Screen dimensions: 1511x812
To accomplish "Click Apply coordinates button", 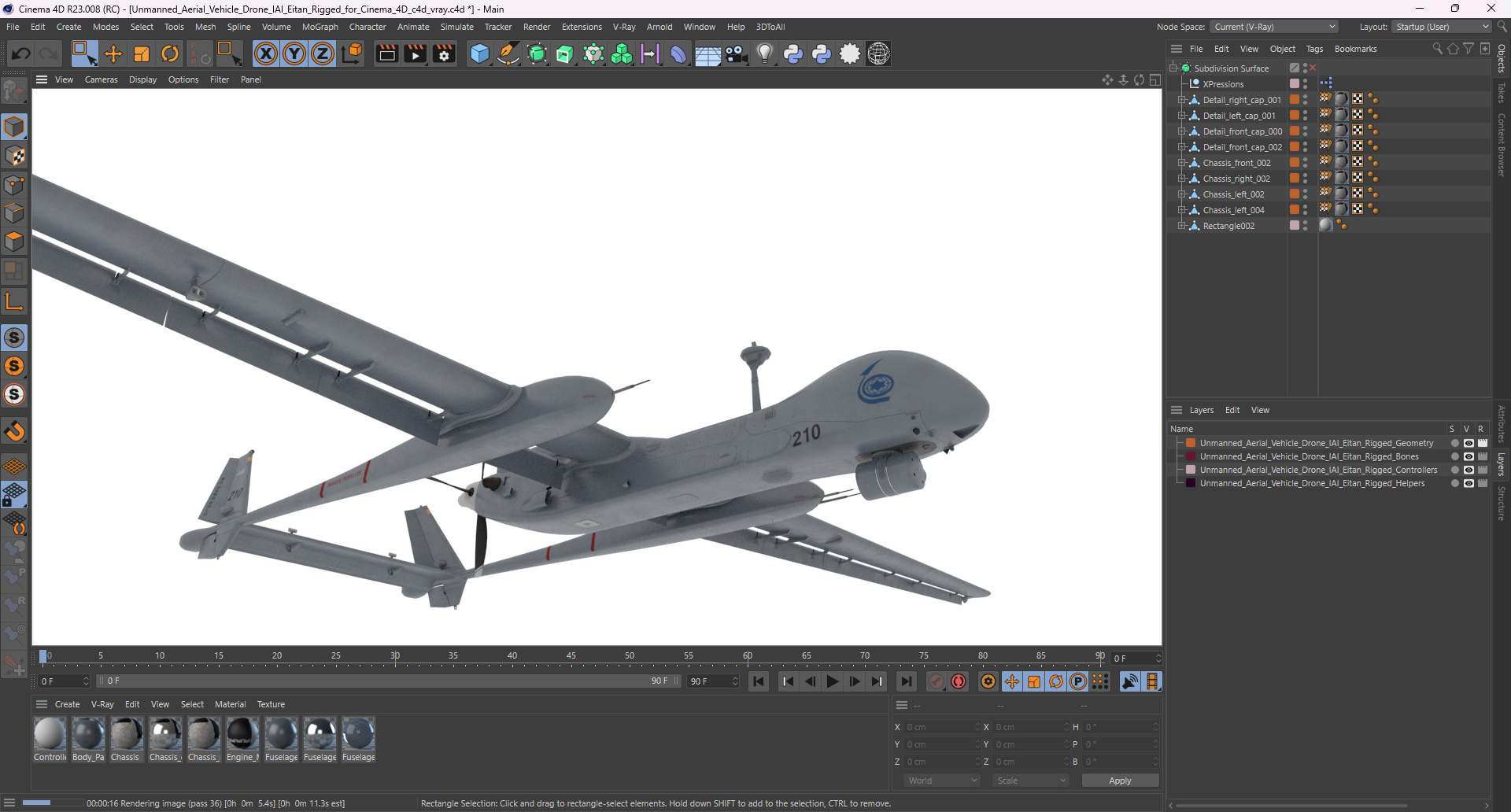I will (1120, 781).
